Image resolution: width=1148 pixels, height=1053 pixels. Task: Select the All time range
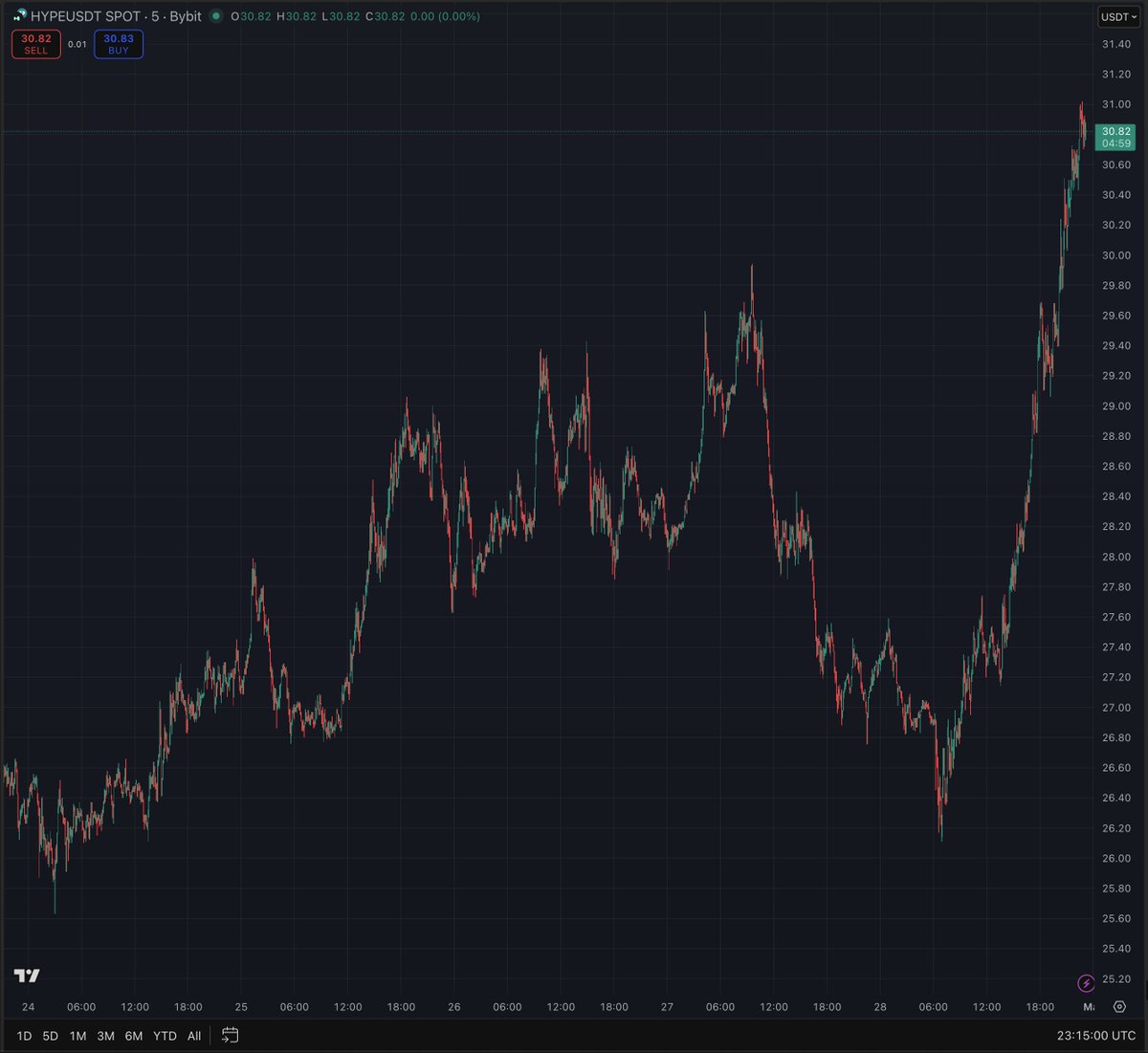pos(194,1036)
